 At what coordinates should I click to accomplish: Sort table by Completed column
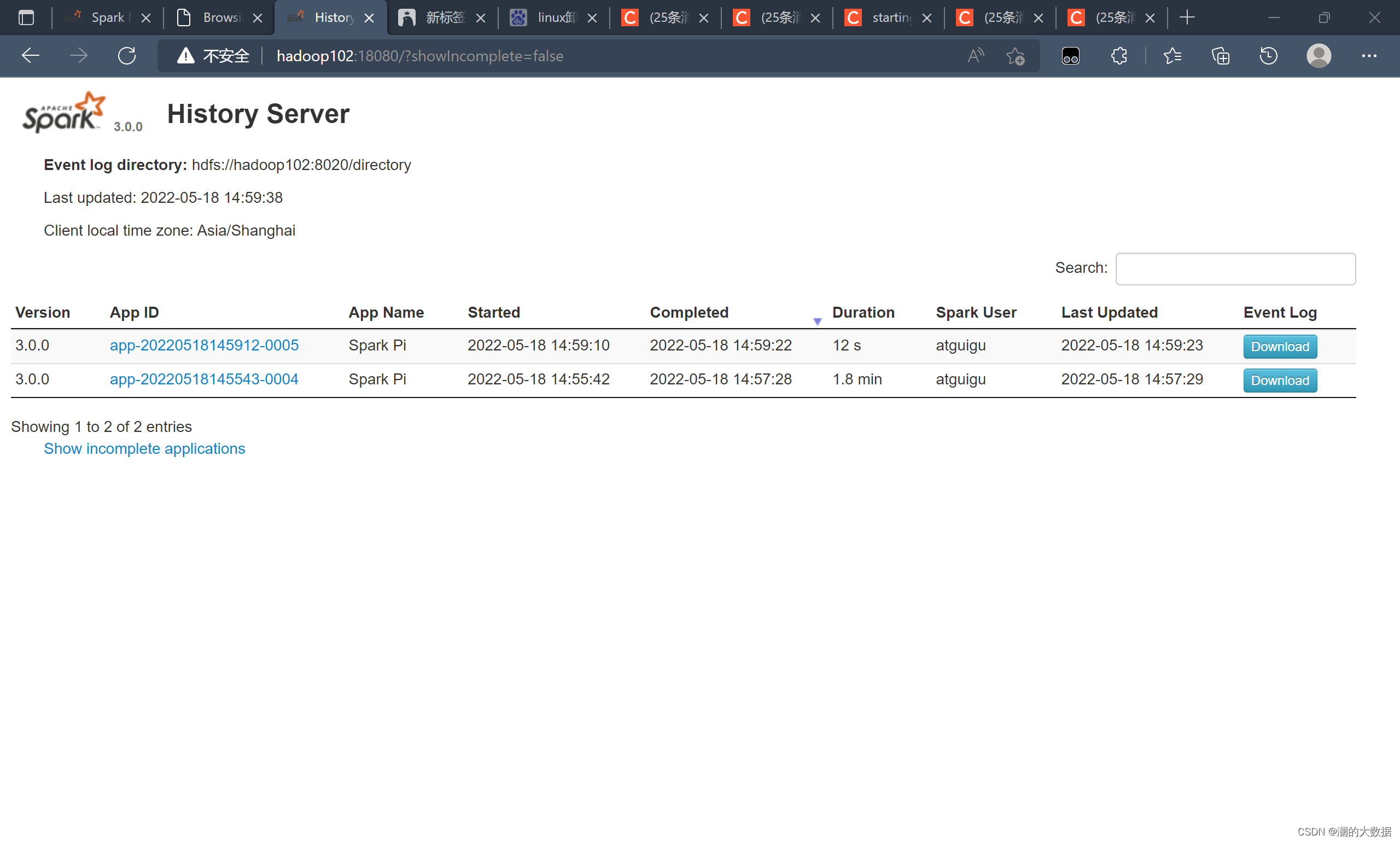click(689, 313)
